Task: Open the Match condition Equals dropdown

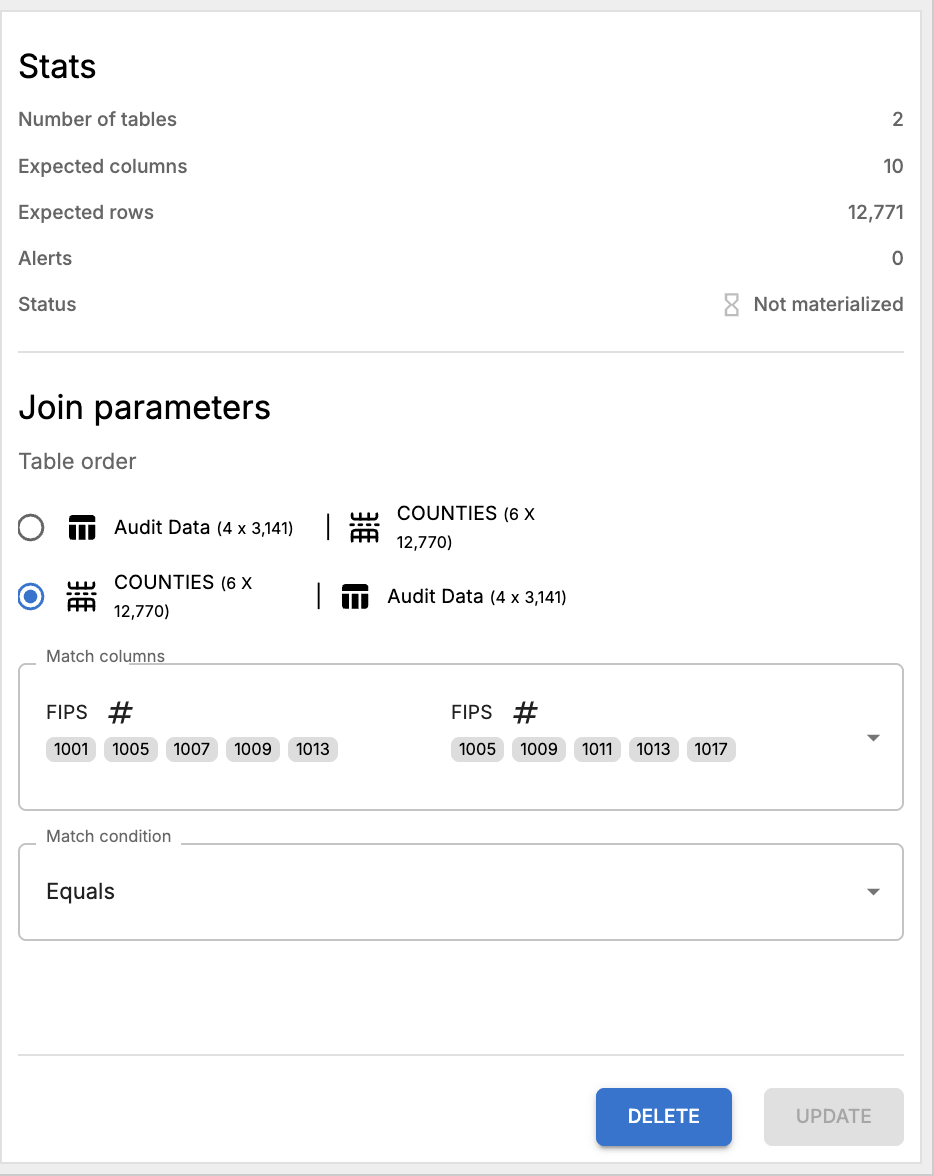Action: [461, 892]
